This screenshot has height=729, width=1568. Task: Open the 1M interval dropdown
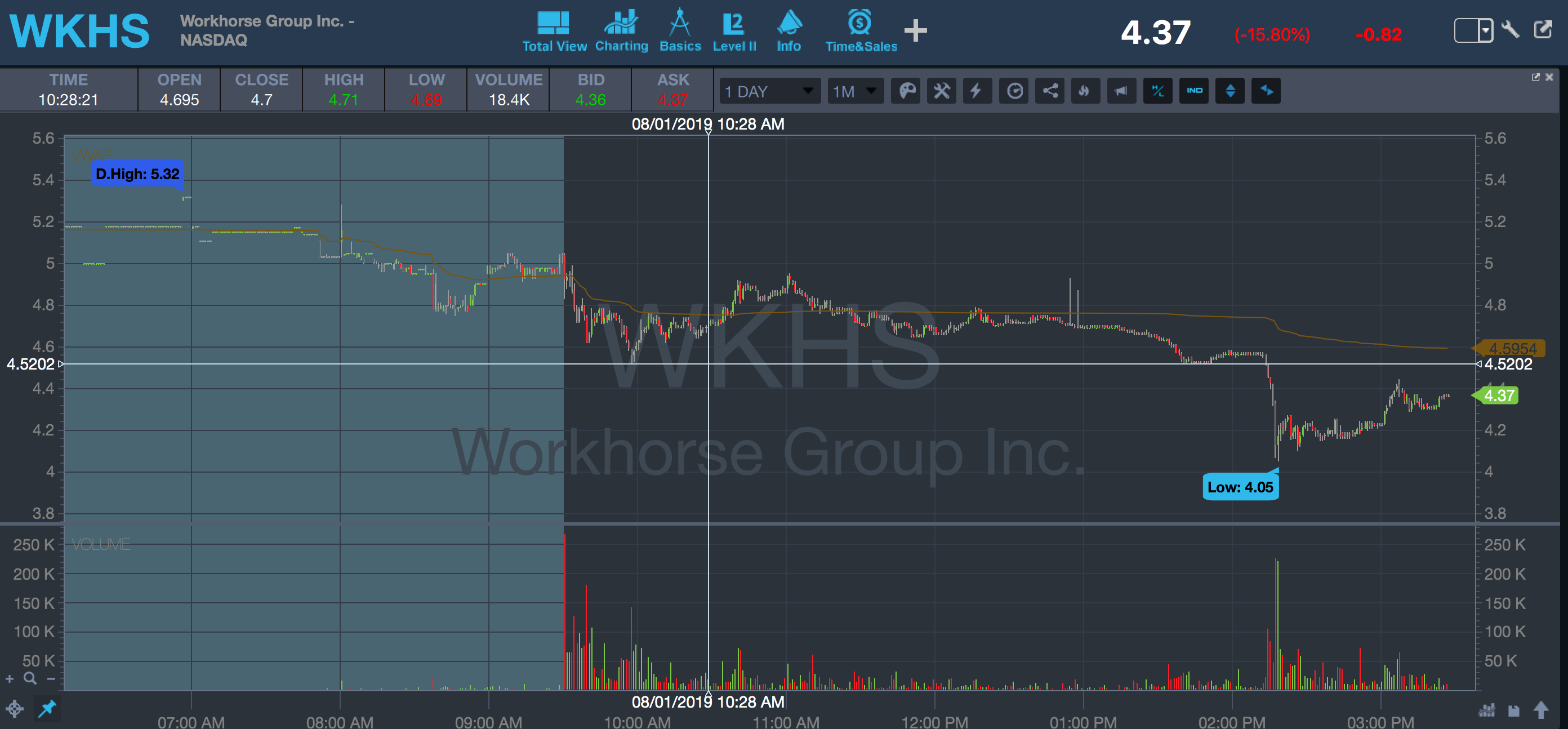point(854,91)
